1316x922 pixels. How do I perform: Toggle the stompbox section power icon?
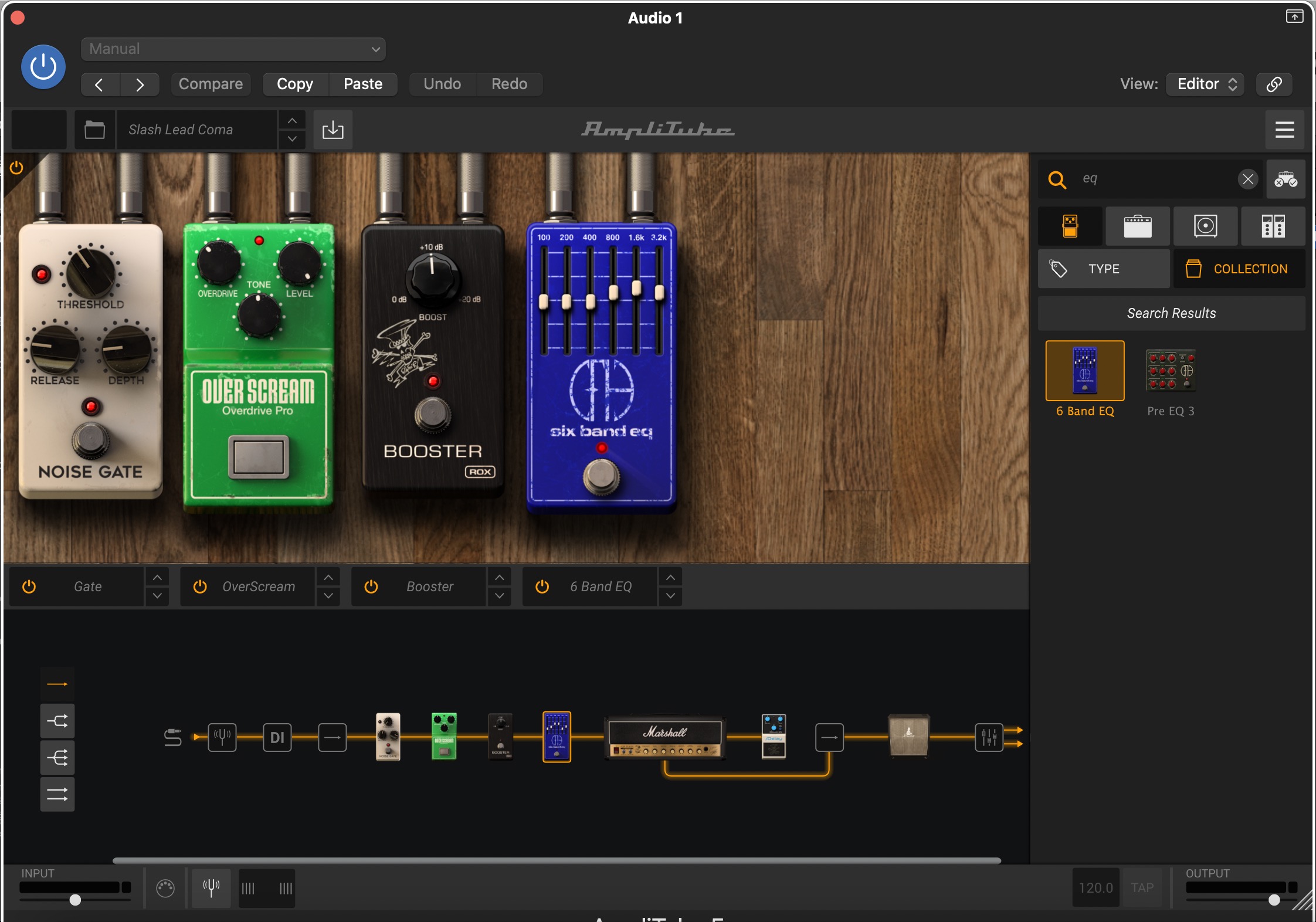16,168
